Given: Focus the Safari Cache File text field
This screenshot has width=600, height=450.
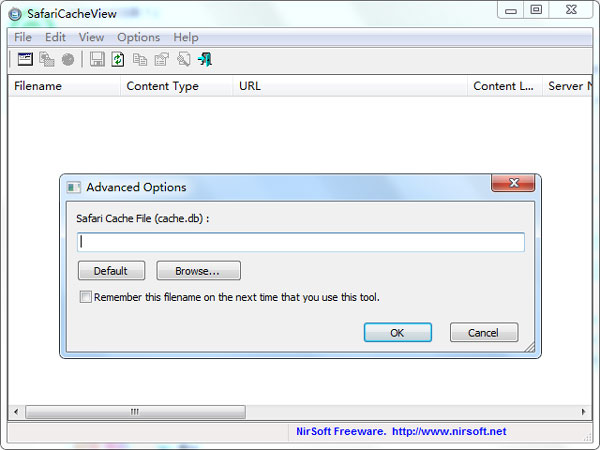Looking at the screenshot, I should 301,242.
